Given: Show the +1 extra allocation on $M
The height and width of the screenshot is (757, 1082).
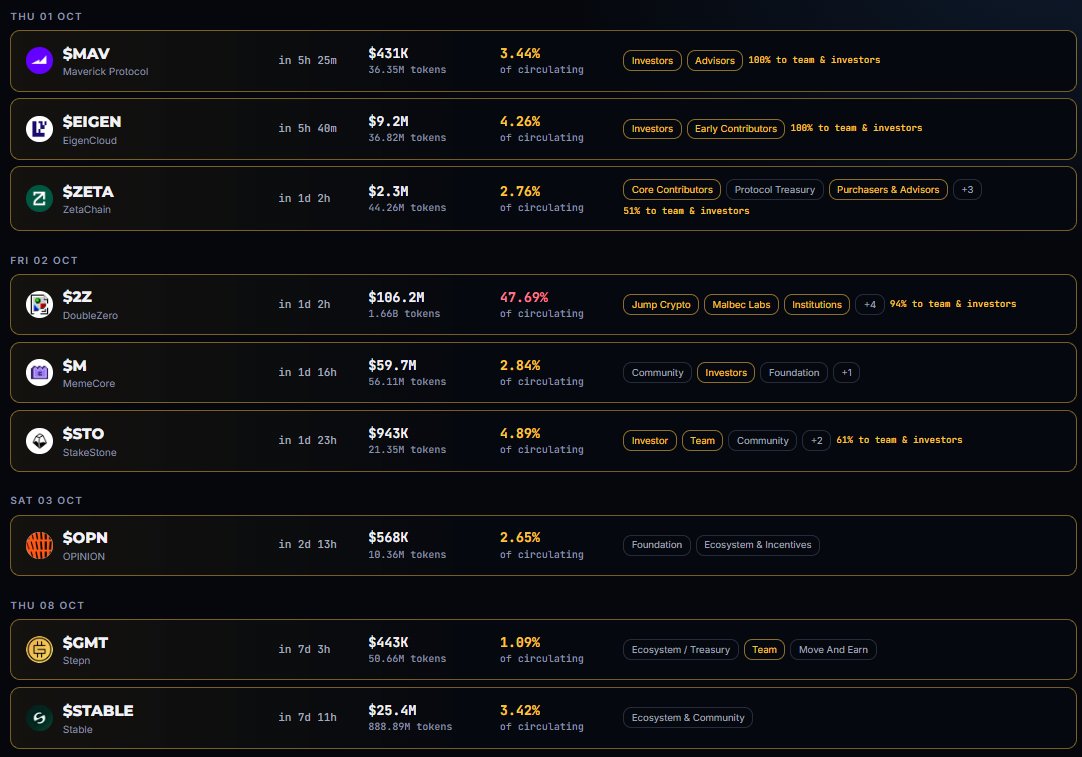Looking at the screenshot, I should pyautogui.click(x=846, y=373).
